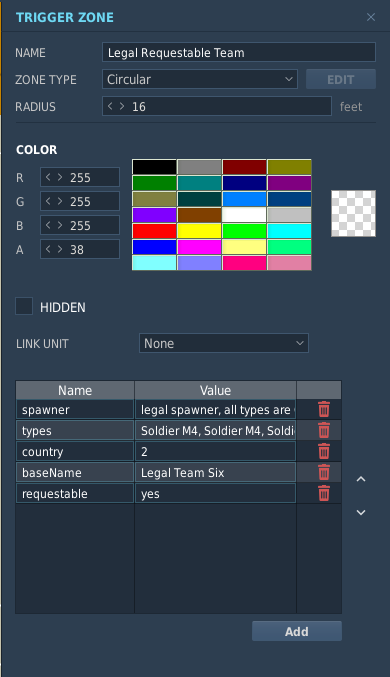This screenshot has height=677, width=390.
Task: Delete the requestable property row
Action: [x=324, y=493]
